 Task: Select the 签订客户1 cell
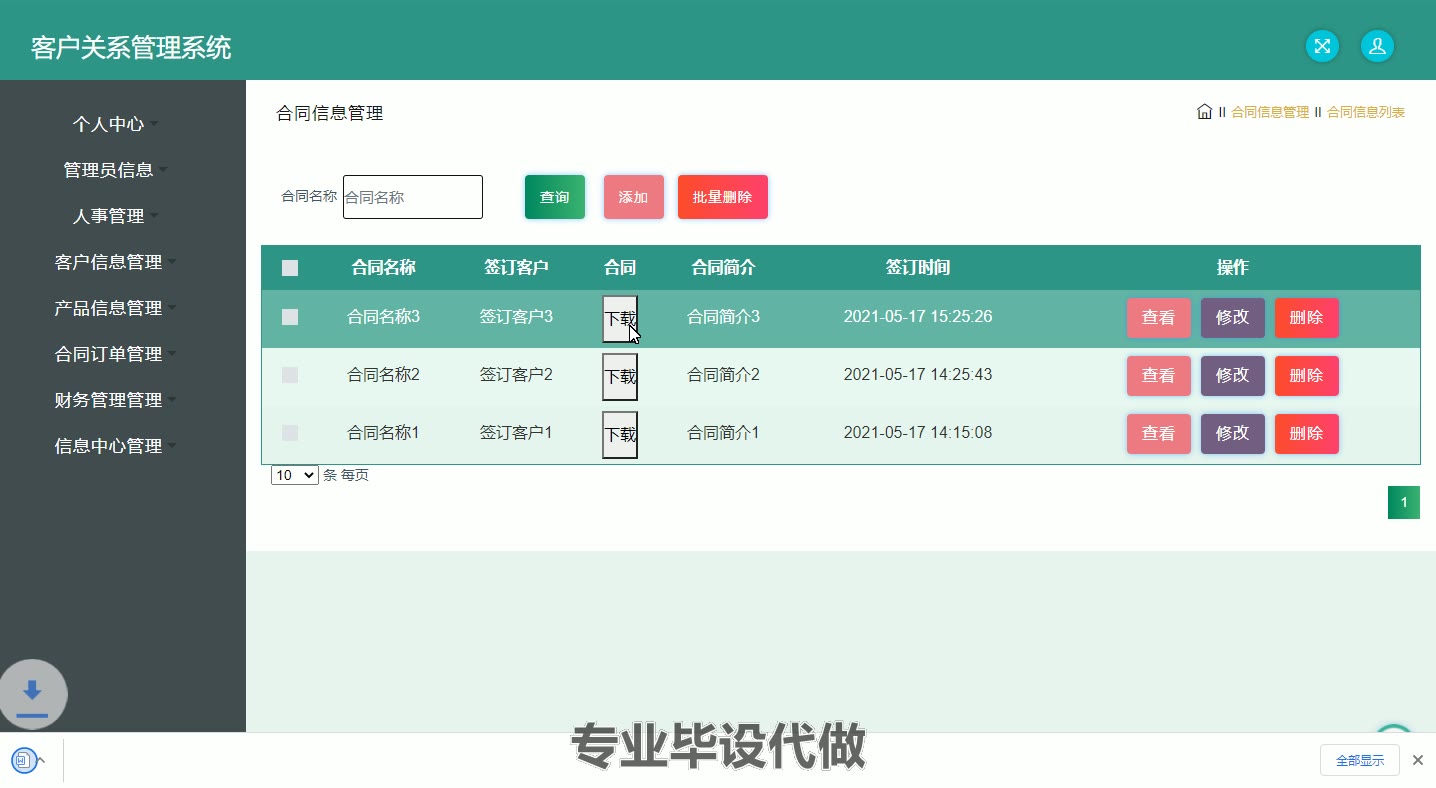(x=516, y=433)
